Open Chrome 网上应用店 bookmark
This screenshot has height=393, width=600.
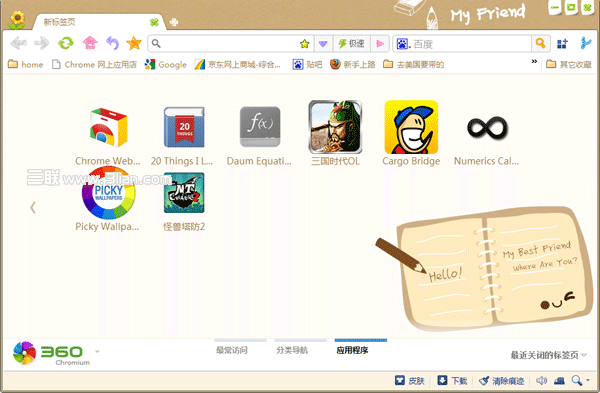94,64
